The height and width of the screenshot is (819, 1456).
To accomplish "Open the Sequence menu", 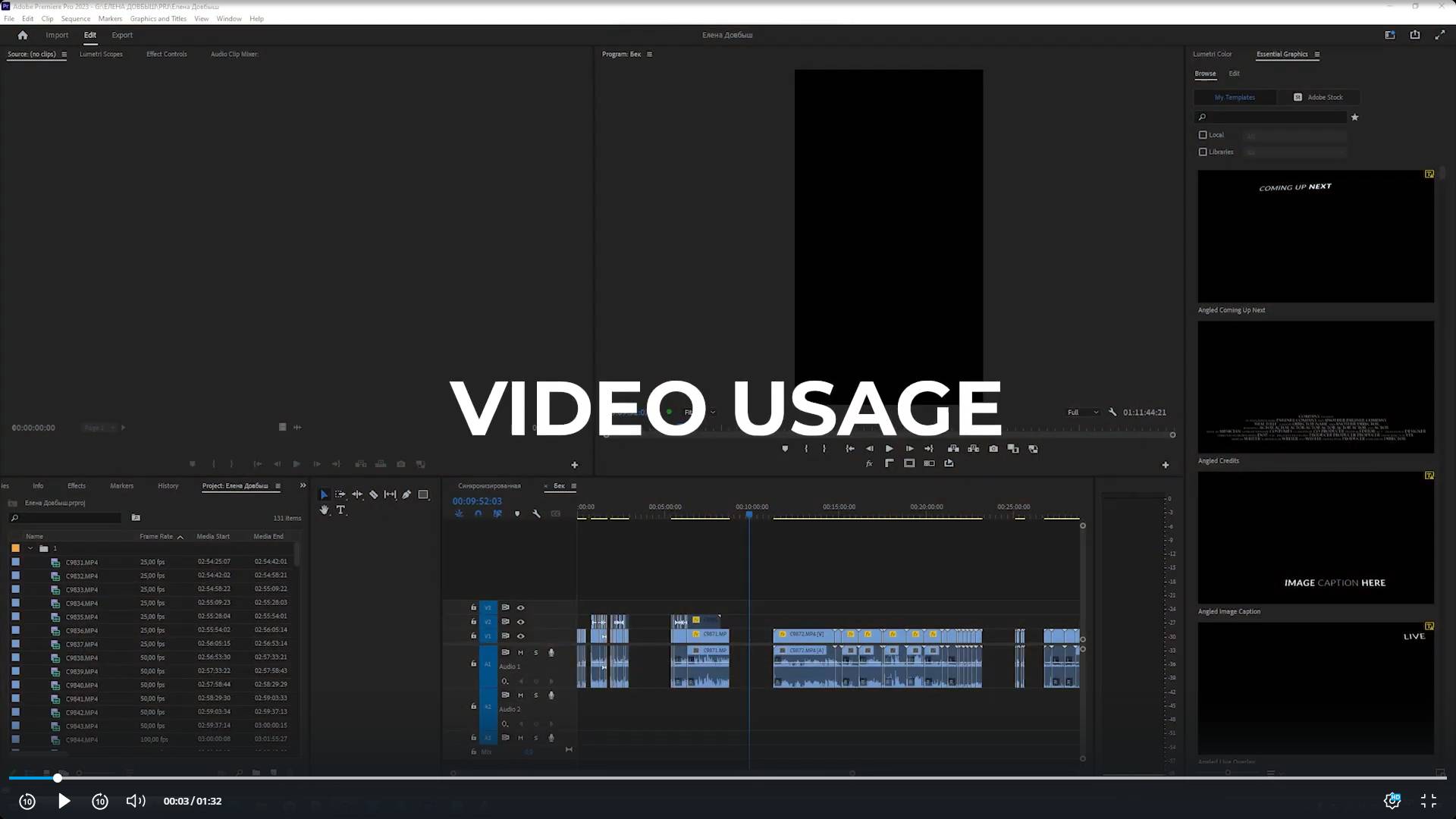I will tap(75, 18).
